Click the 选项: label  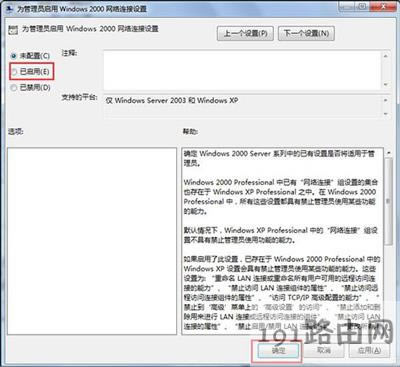click(x=16, y=132)
